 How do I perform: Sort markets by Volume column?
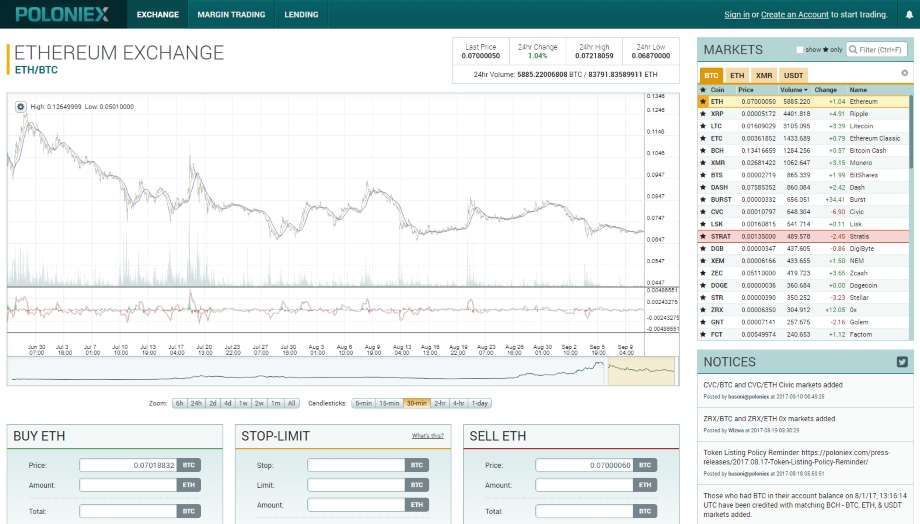793,90
